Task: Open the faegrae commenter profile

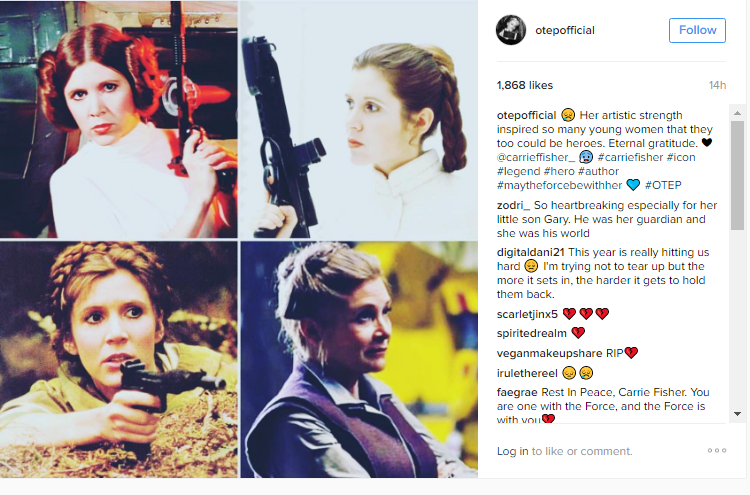Action: point(517,393)
